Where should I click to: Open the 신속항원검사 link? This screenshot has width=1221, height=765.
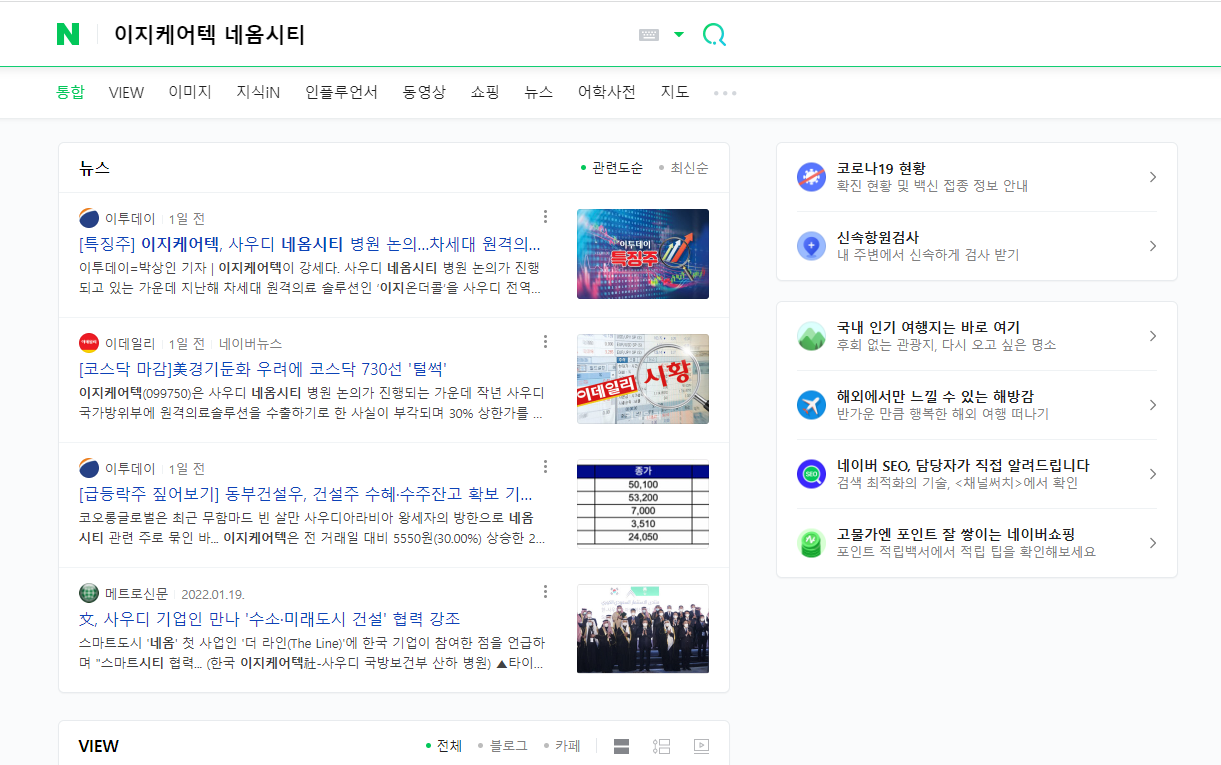tap(878, 237)
